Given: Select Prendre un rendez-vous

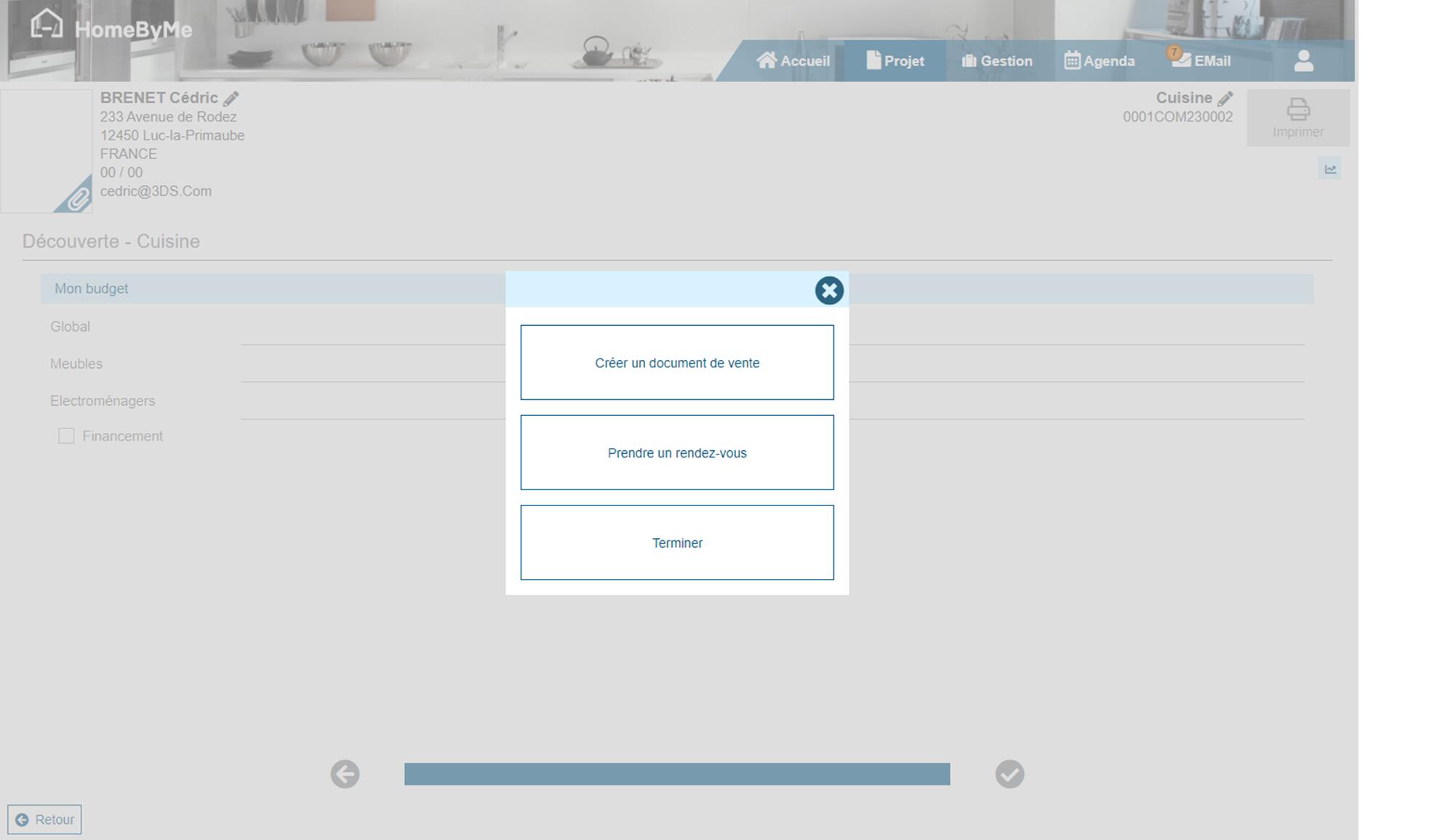Looking at the screenshot, I should pyautogui.click(x=676, y=452).
